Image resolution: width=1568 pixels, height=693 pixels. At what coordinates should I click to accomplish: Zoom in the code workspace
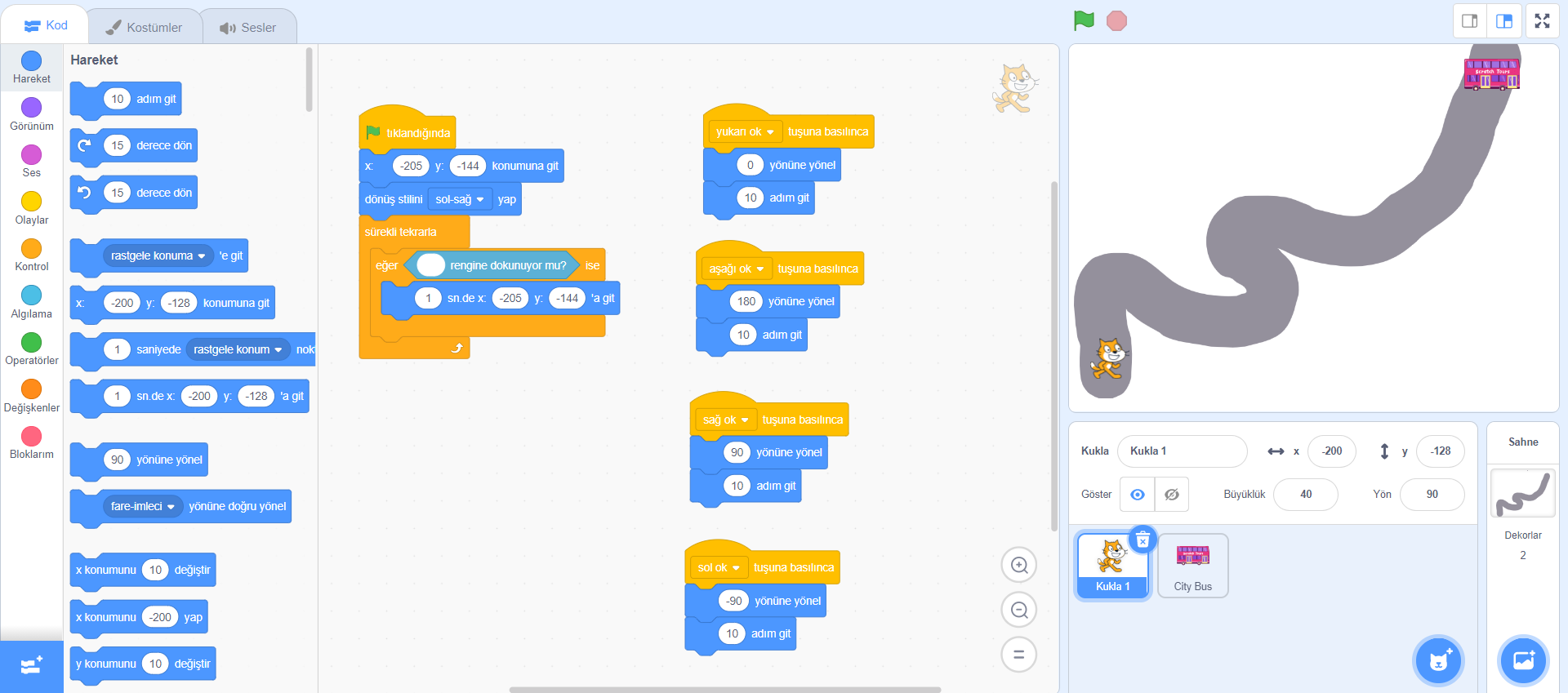click(x=1019, y=565)
